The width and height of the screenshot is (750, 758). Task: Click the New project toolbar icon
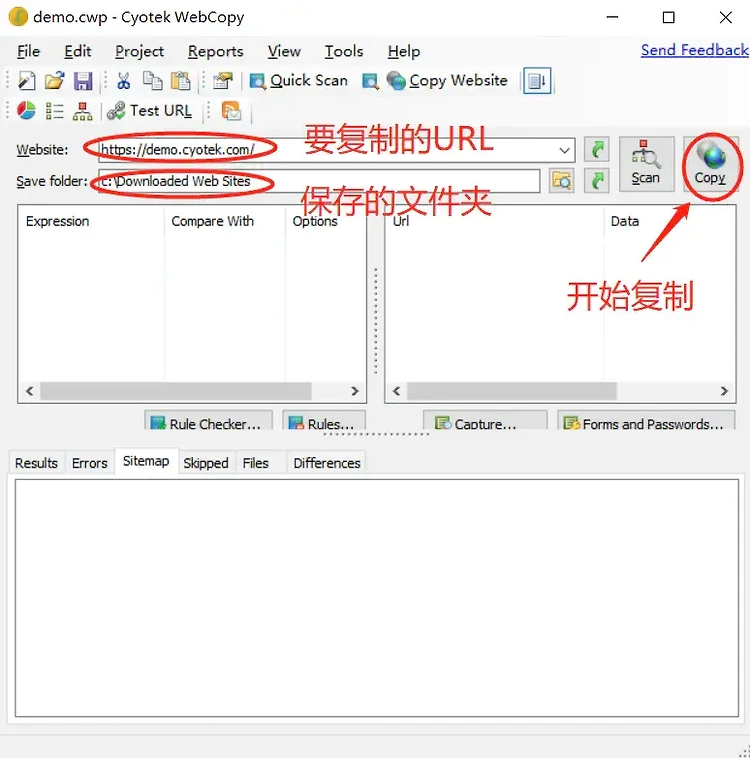(26, 81)
